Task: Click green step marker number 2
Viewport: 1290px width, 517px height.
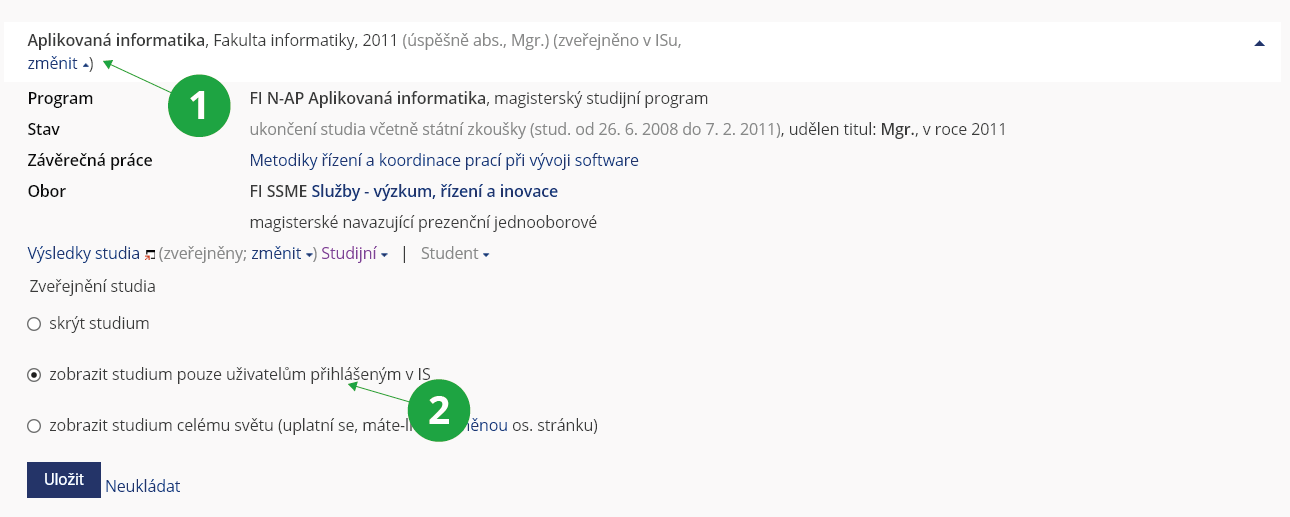Action: 439,410
